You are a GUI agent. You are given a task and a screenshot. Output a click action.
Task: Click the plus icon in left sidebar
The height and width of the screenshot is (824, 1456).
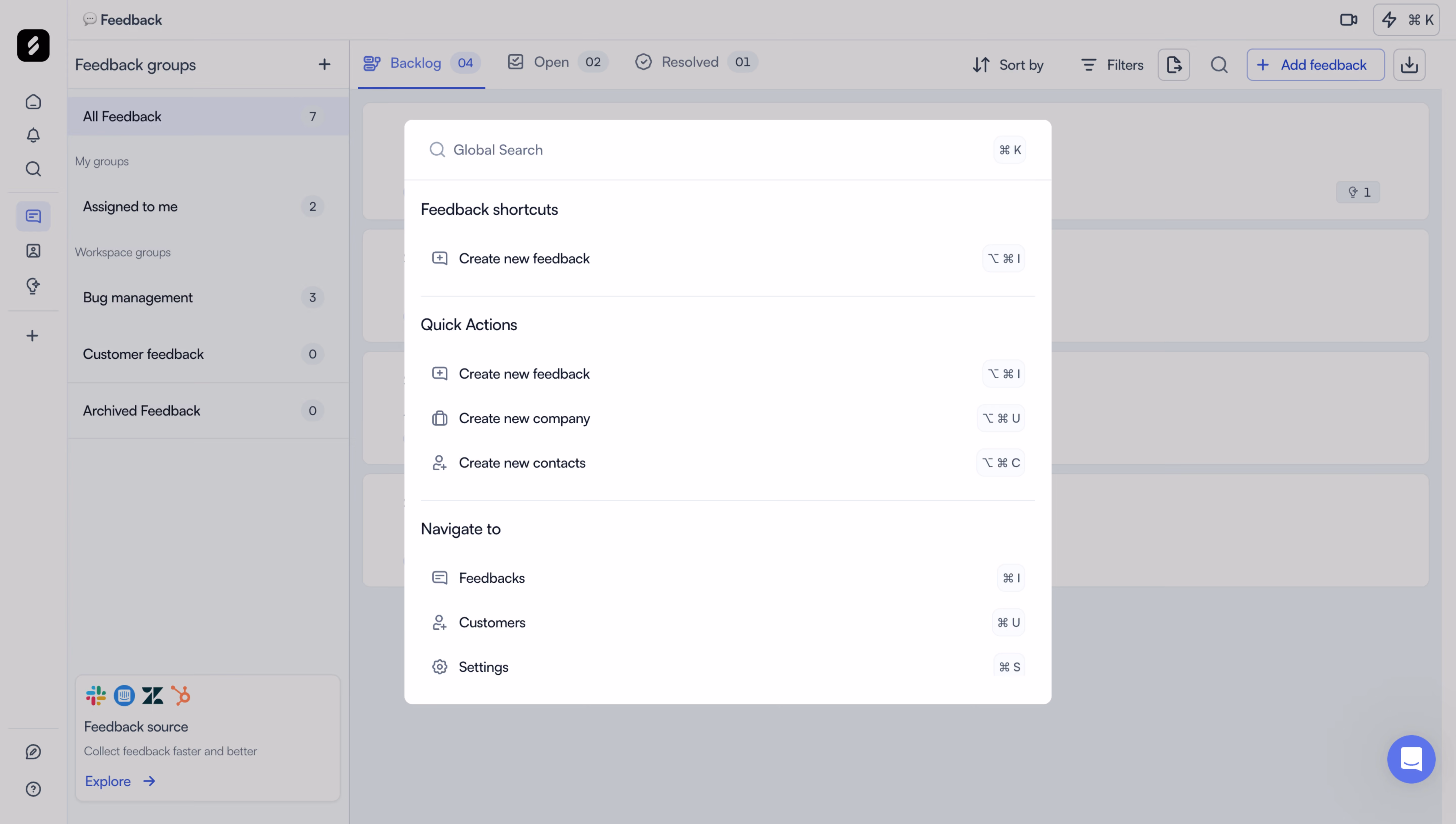(x=32, y=336)
